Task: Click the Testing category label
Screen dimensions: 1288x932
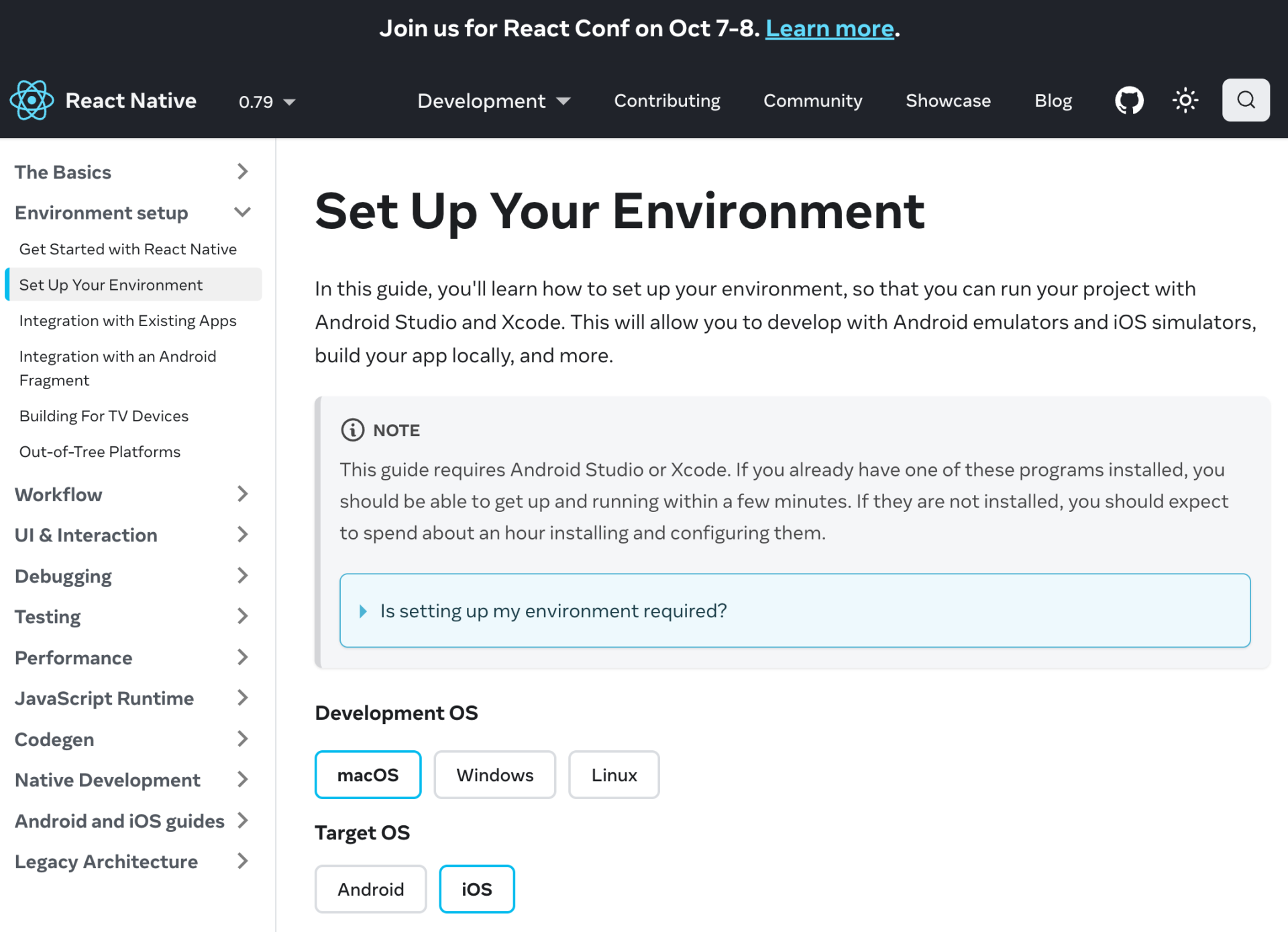Action: (x=48, y=617)
